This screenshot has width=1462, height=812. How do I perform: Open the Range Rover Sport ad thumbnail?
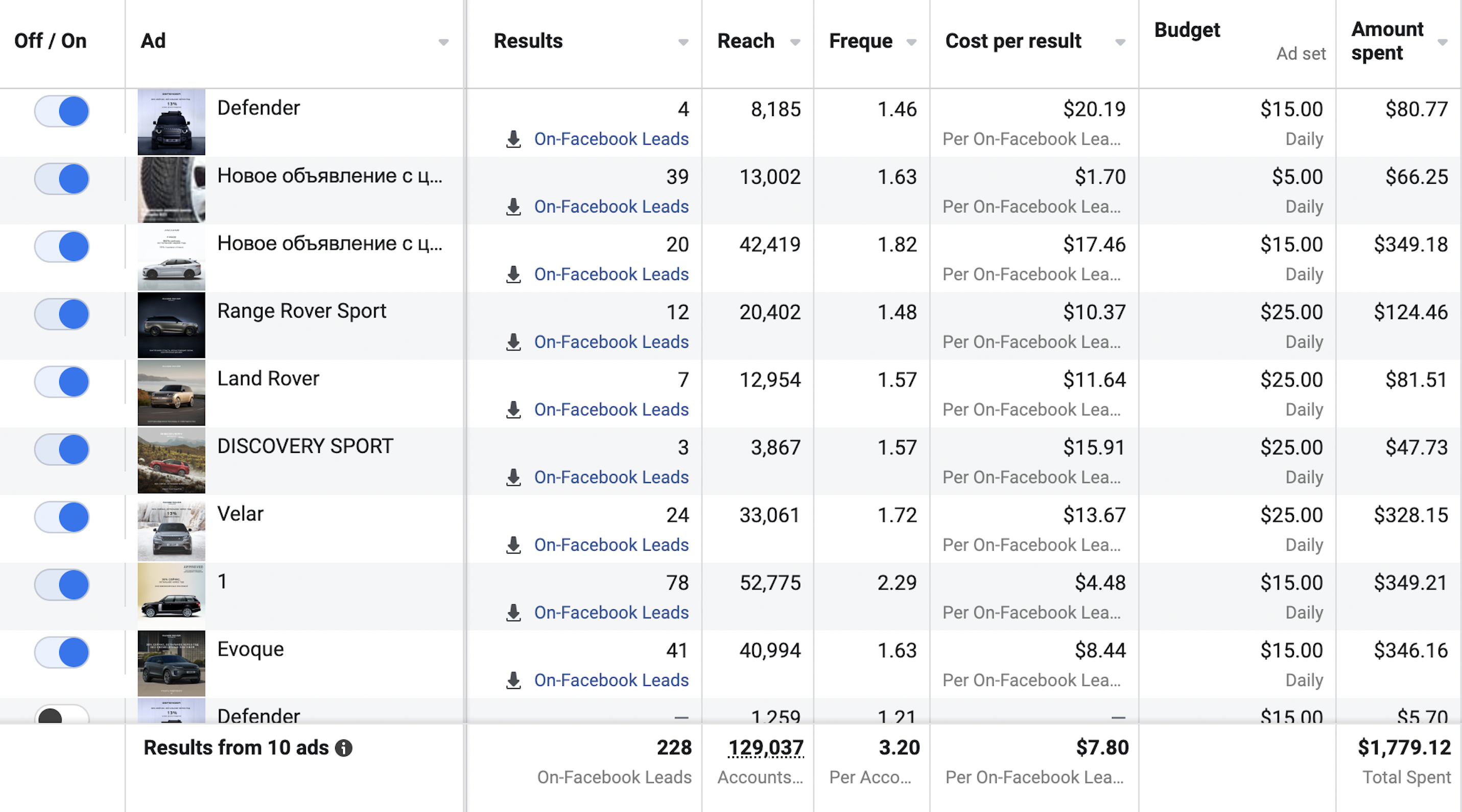point(171,325)
